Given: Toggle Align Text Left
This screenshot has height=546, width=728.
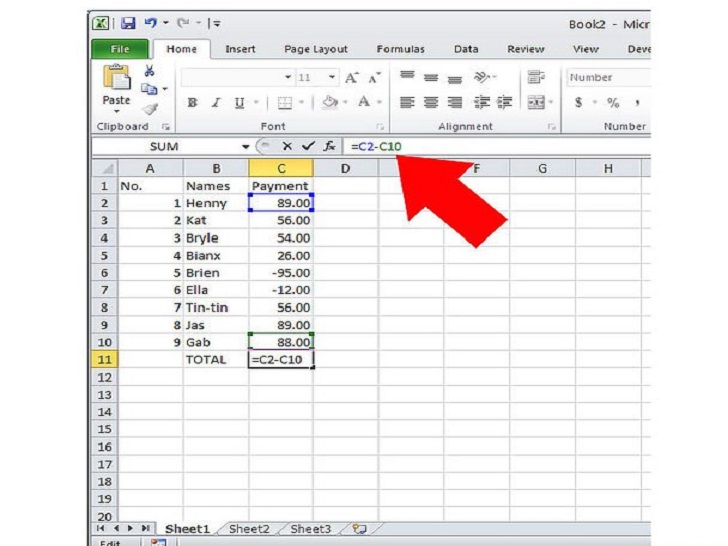Looking at the screenshot, I should (x=407, y=102).
